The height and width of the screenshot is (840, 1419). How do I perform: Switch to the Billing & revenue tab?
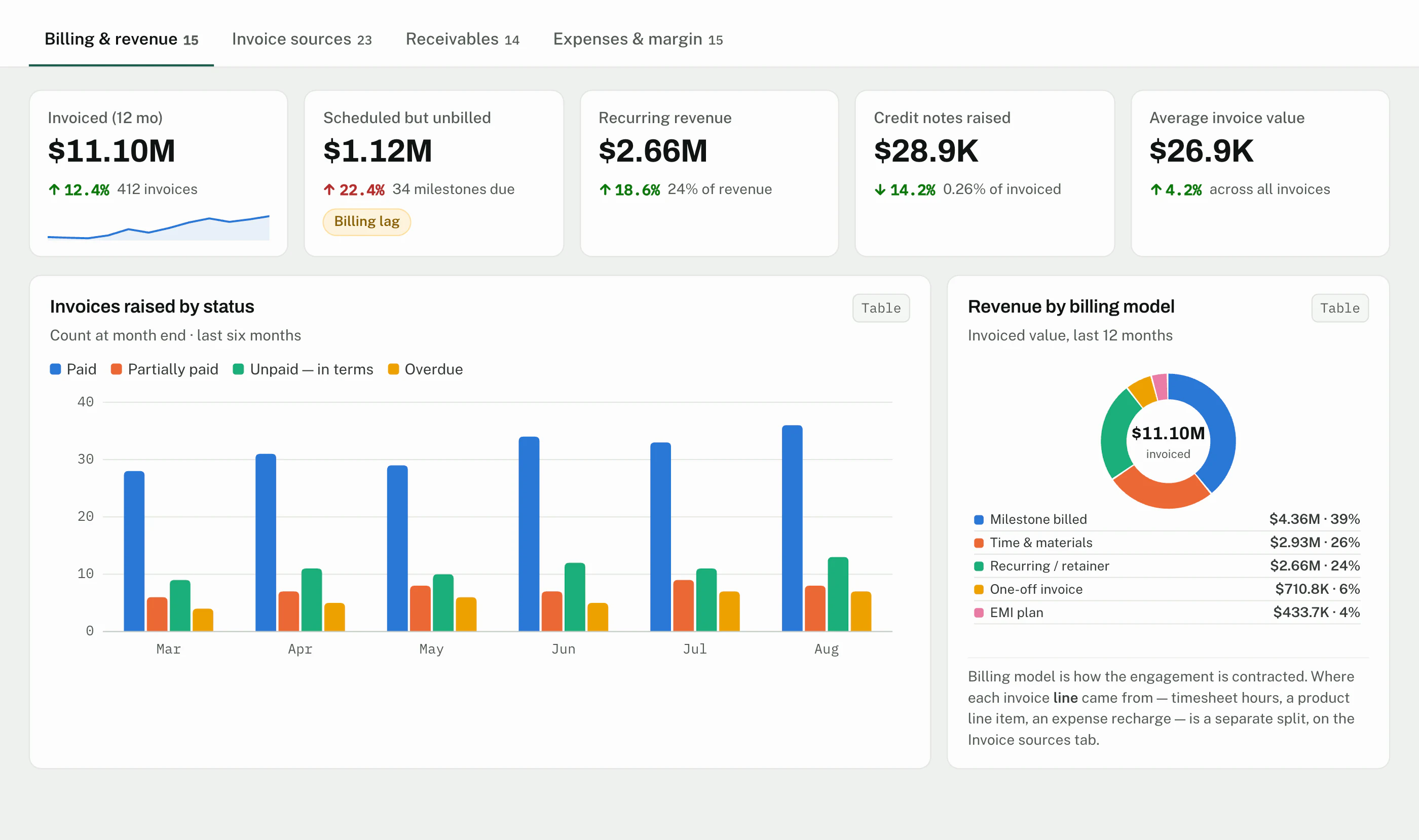(x=121, y=39)
